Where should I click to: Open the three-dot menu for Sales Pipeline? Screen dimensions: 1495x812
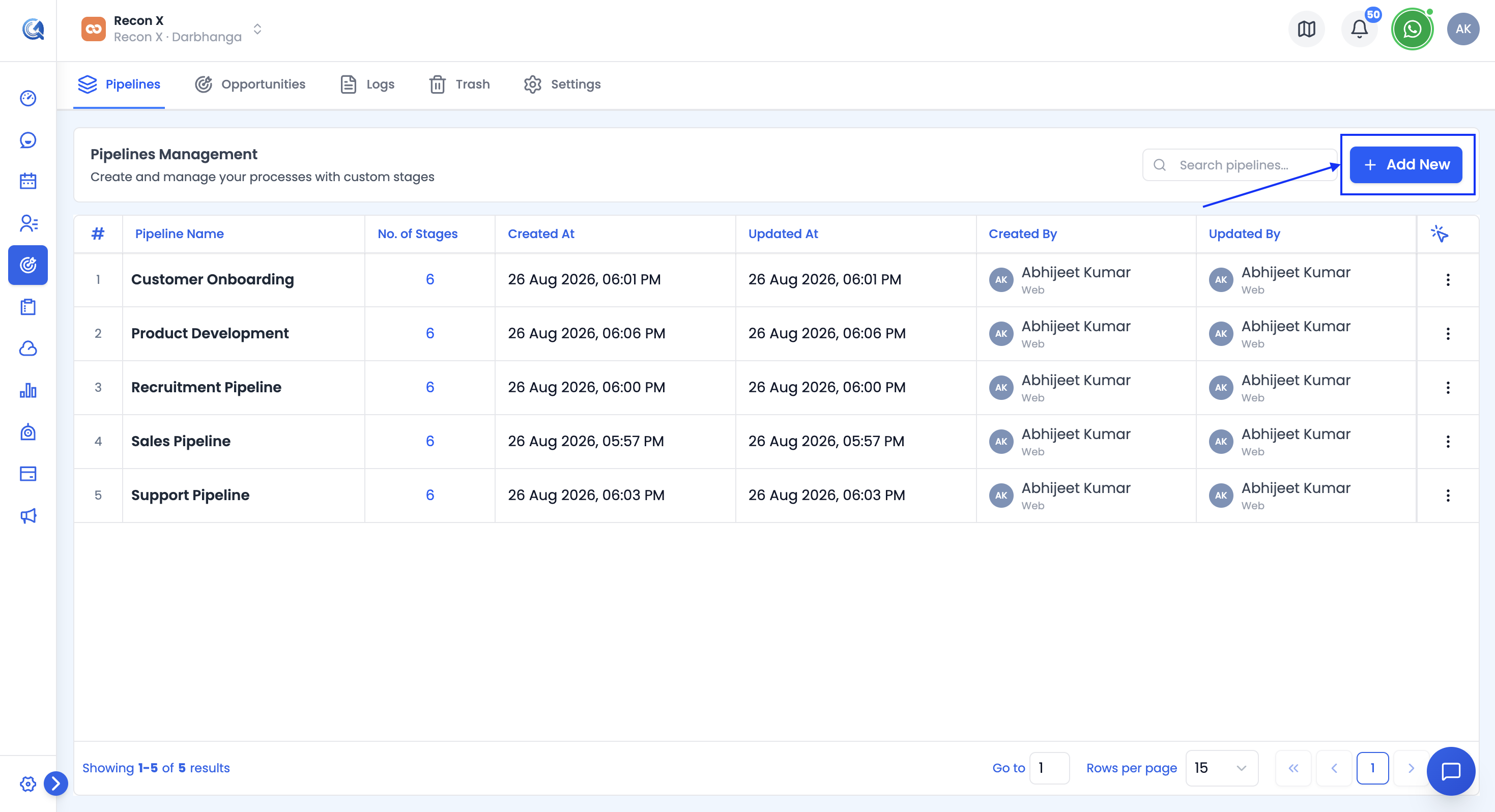pos(1448,442)
